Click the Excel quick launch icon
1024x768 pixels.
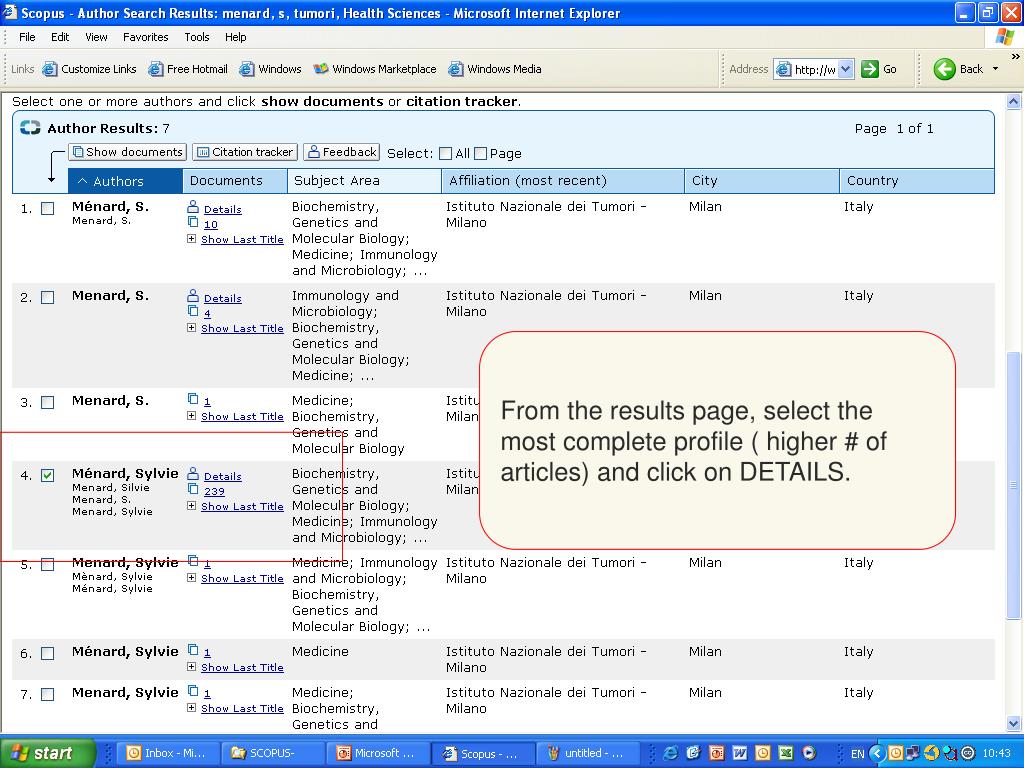click(786, 753)
